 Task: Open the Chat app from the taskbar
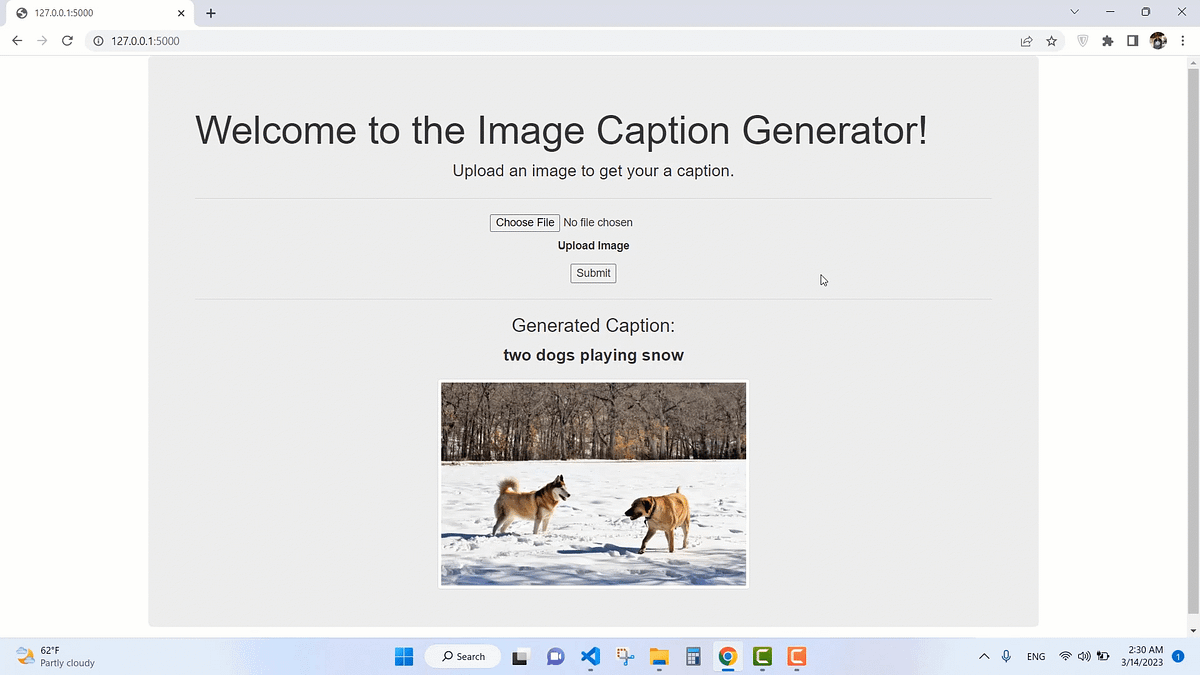[555, 657]
